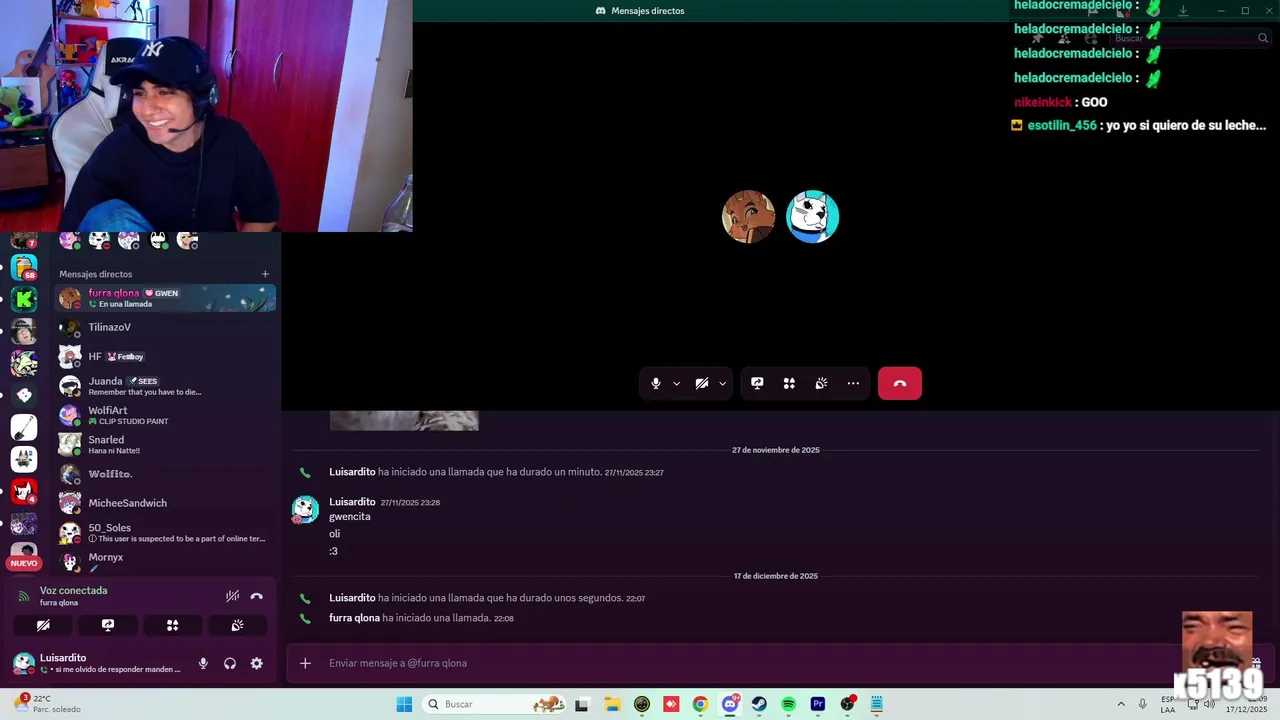Click the system tray microphone icon
The image size is (1280, 720).
[1143, 704]
